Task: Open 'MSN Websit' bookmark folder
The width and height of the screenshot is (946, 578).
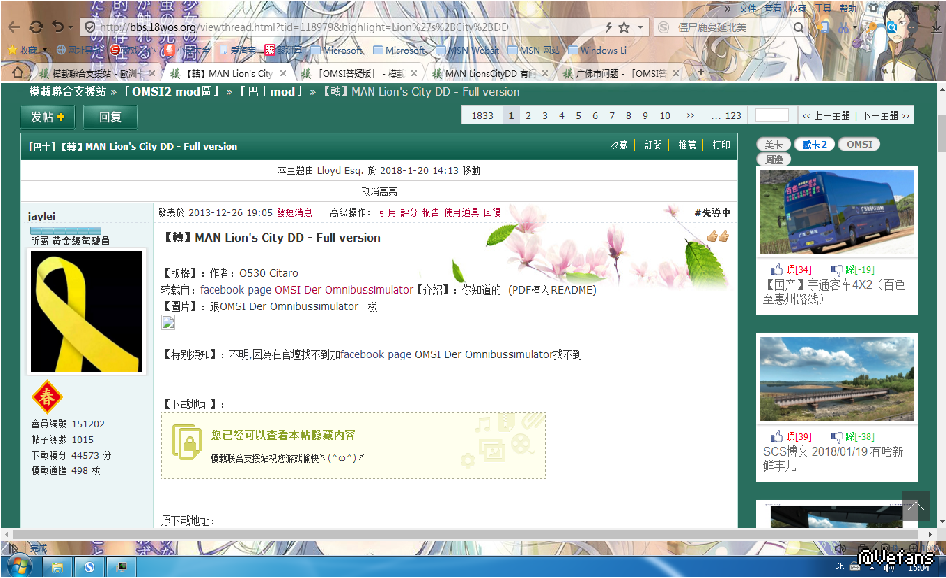Action: (468, 50)
